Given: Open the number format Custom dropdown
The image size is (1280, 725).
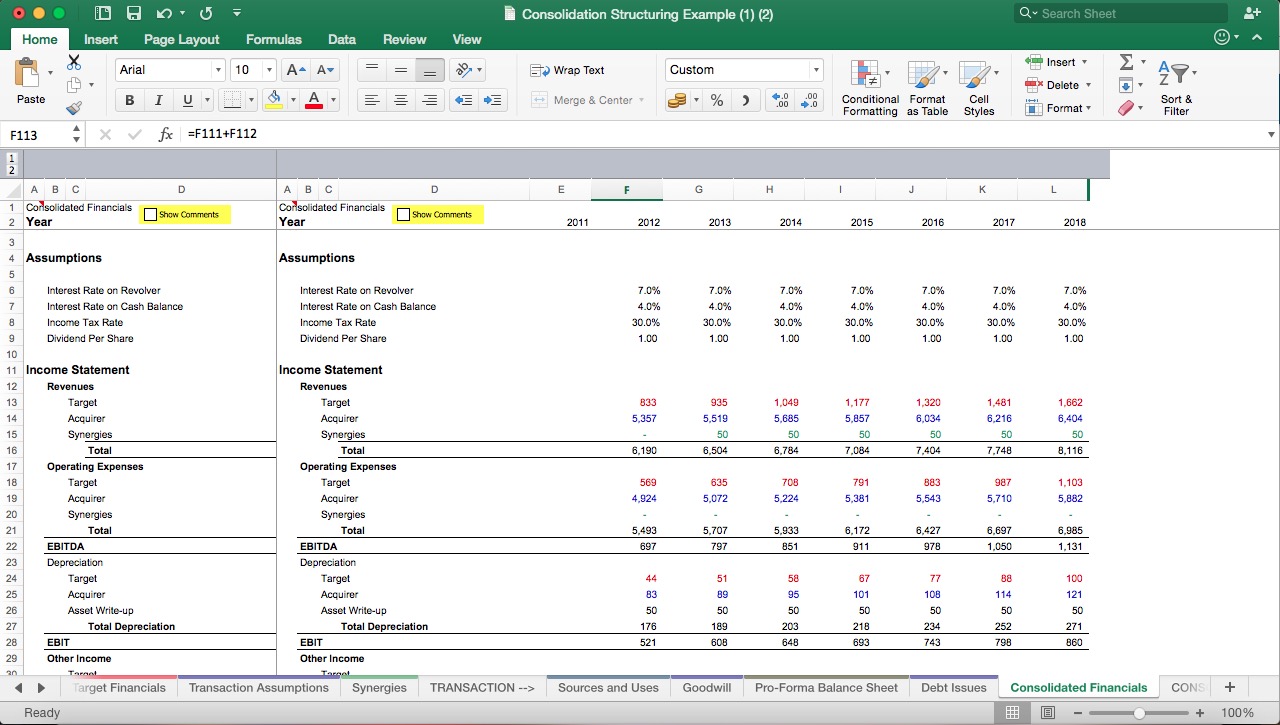Looking at the screenshot, I should click(816, 70).
